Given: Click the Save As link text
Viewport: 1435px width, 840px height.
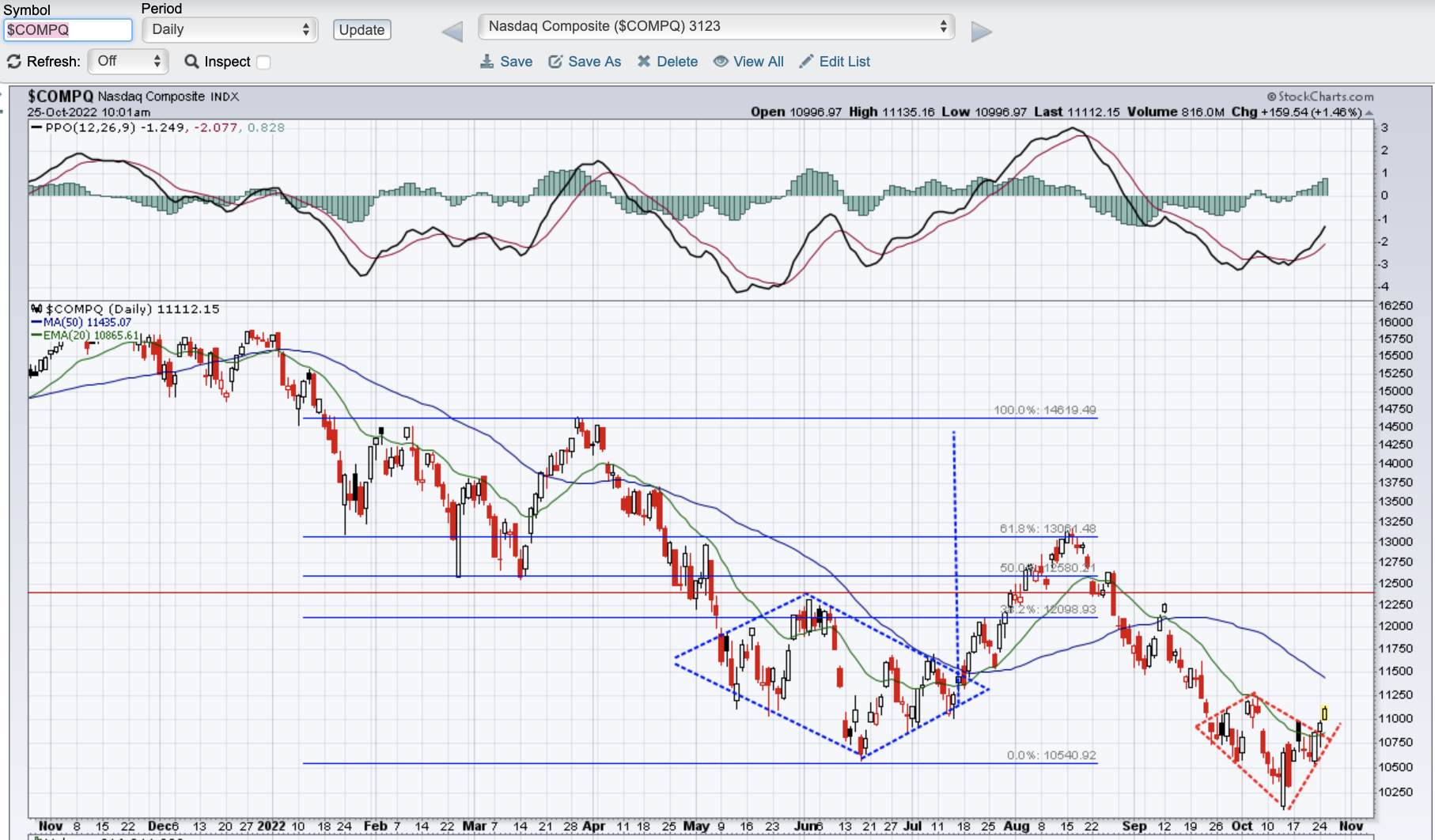Looking at the screenshot, I should 594,62.
